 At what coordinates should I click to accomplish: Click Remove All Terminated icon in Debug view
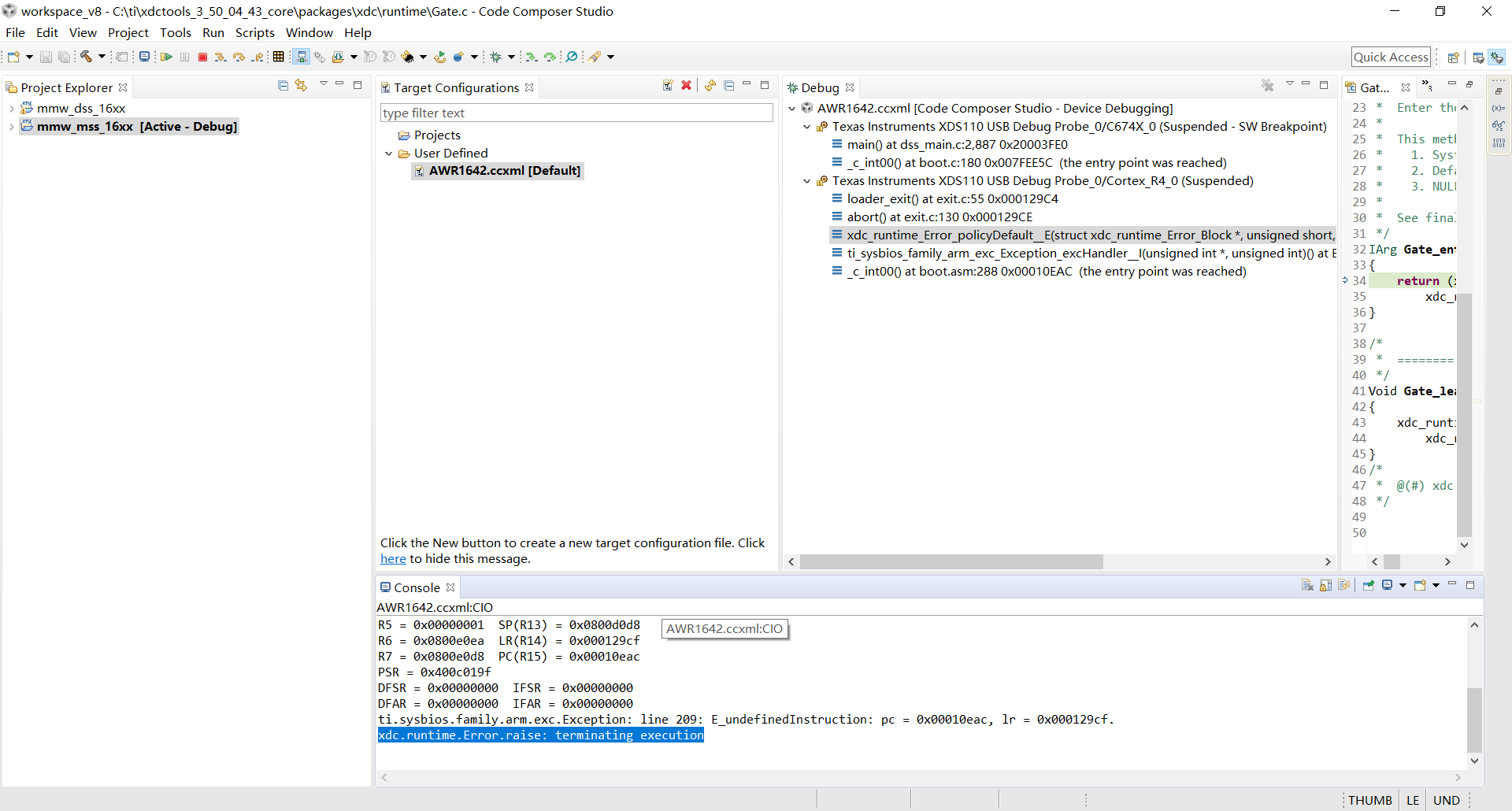[x=1267, y=85]
